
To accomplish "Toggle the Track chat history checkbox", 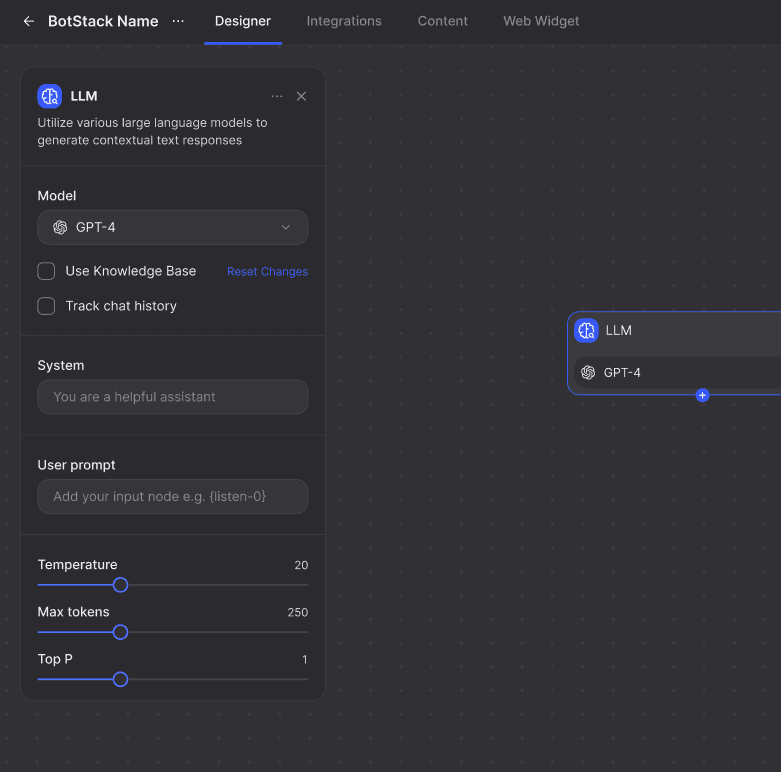I will 46,306.
